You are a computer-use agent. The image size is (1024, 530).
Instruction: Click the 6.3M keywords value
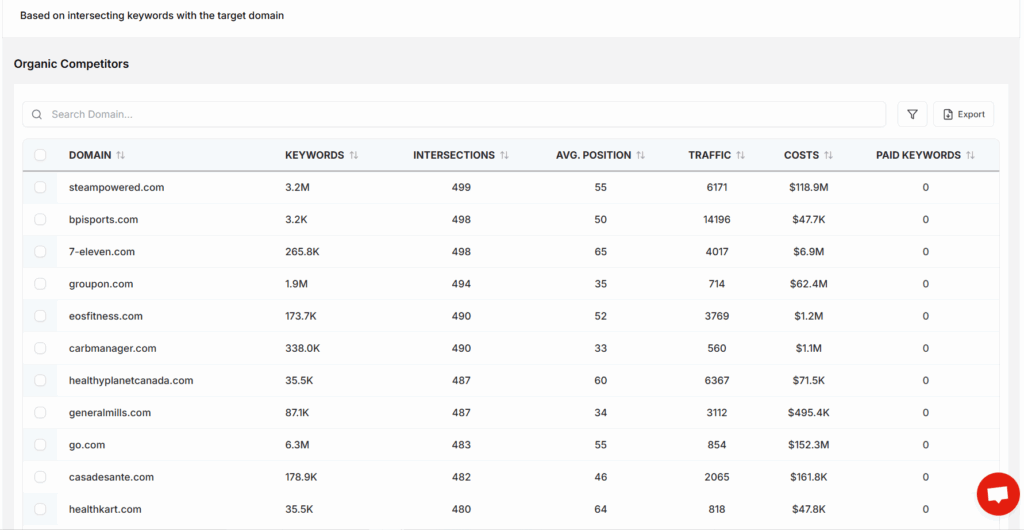[x=297, y=444]
